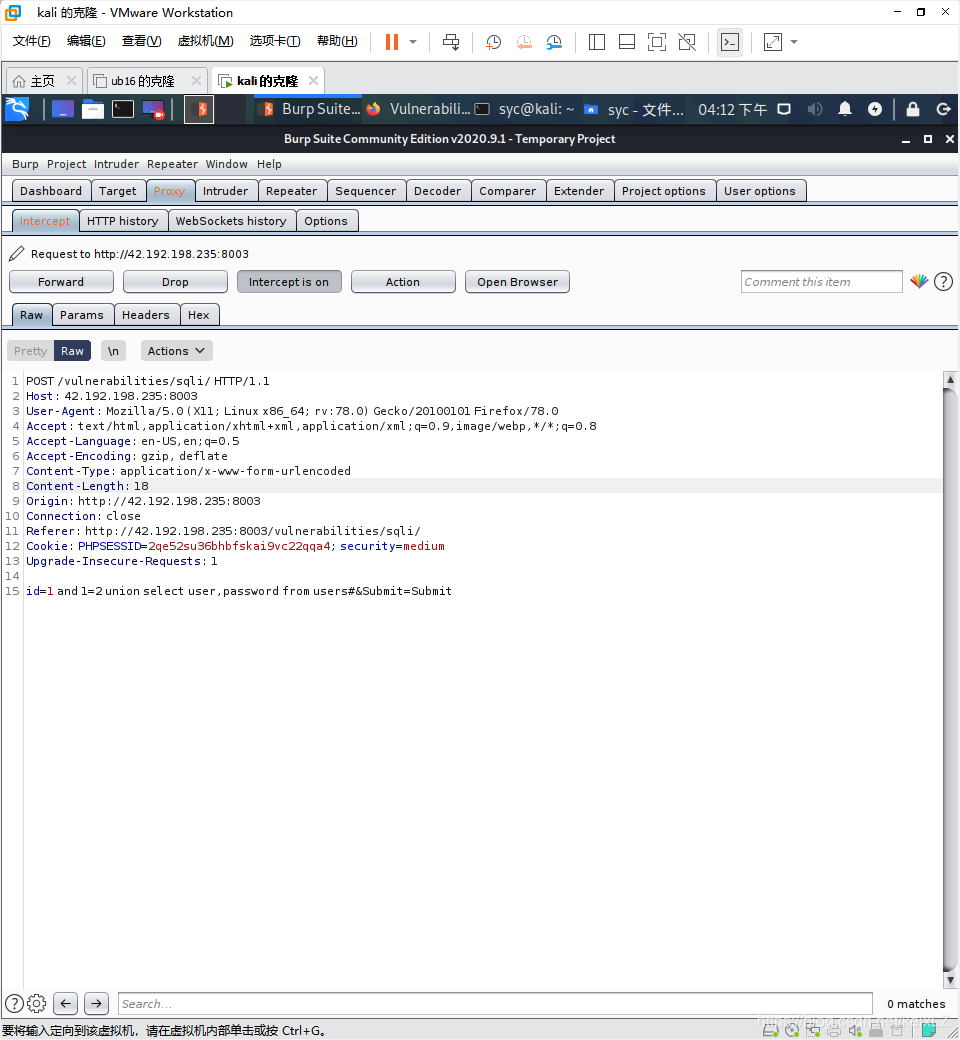Open the dropdown arrow next to the VMware pause button
The height and width of the screenshot is (1040, 960).
413,42
